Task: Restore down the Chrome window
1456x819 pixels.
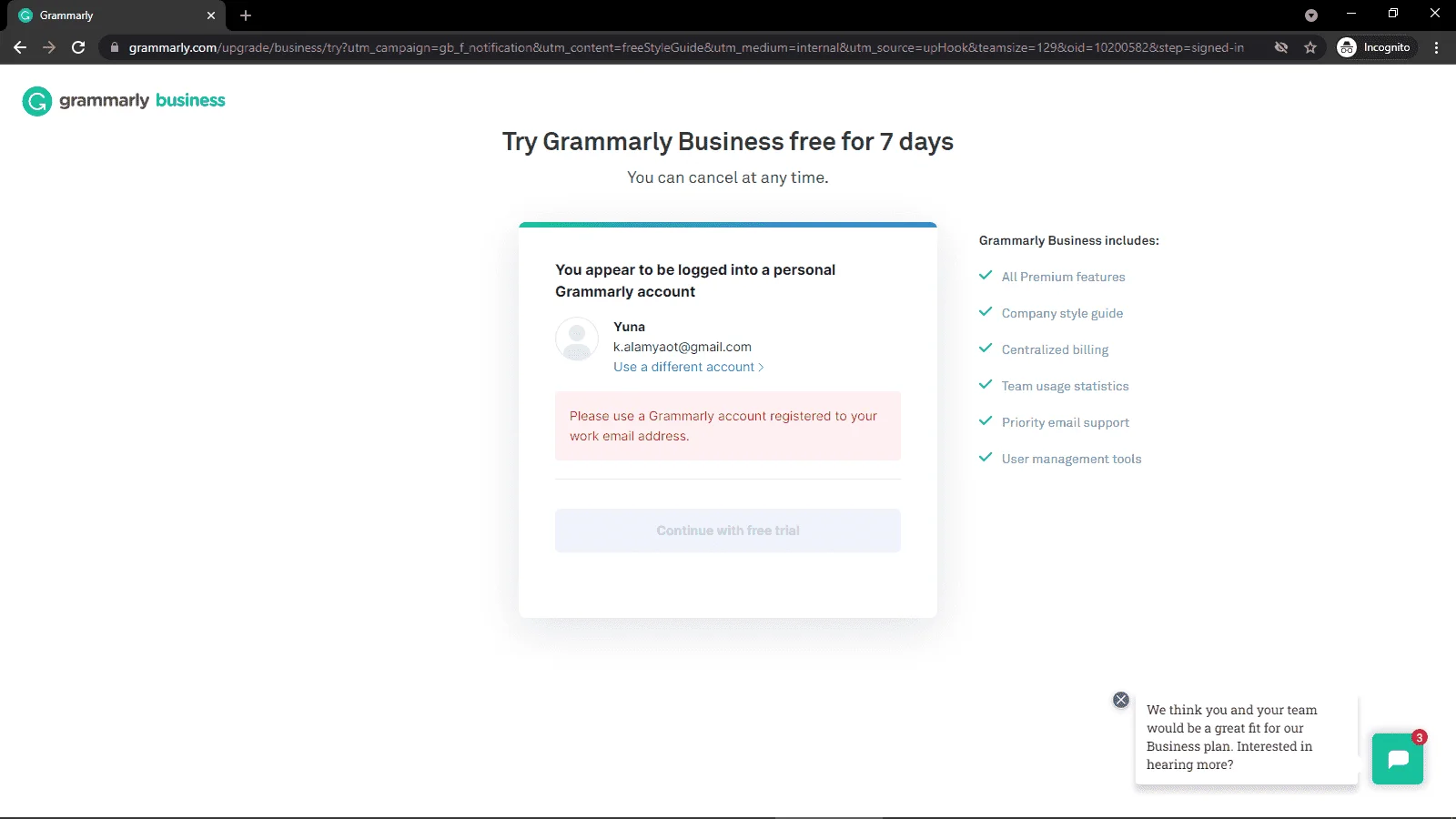Action: [x=1393, y=14]
